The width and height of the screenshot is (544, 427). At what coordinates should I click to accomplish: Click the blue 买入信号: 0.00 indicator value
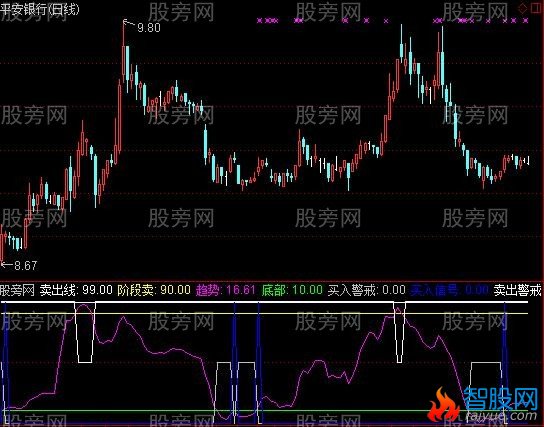pyautogui.click(x=450, y=290)
